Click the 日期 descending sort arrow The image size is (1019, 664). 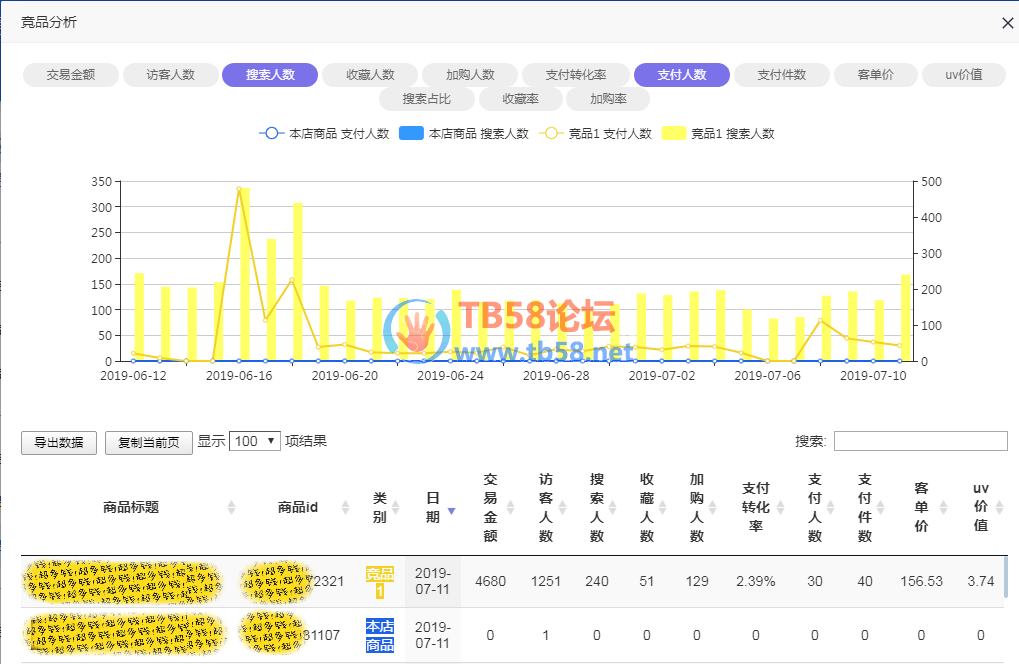click(451, 511)
